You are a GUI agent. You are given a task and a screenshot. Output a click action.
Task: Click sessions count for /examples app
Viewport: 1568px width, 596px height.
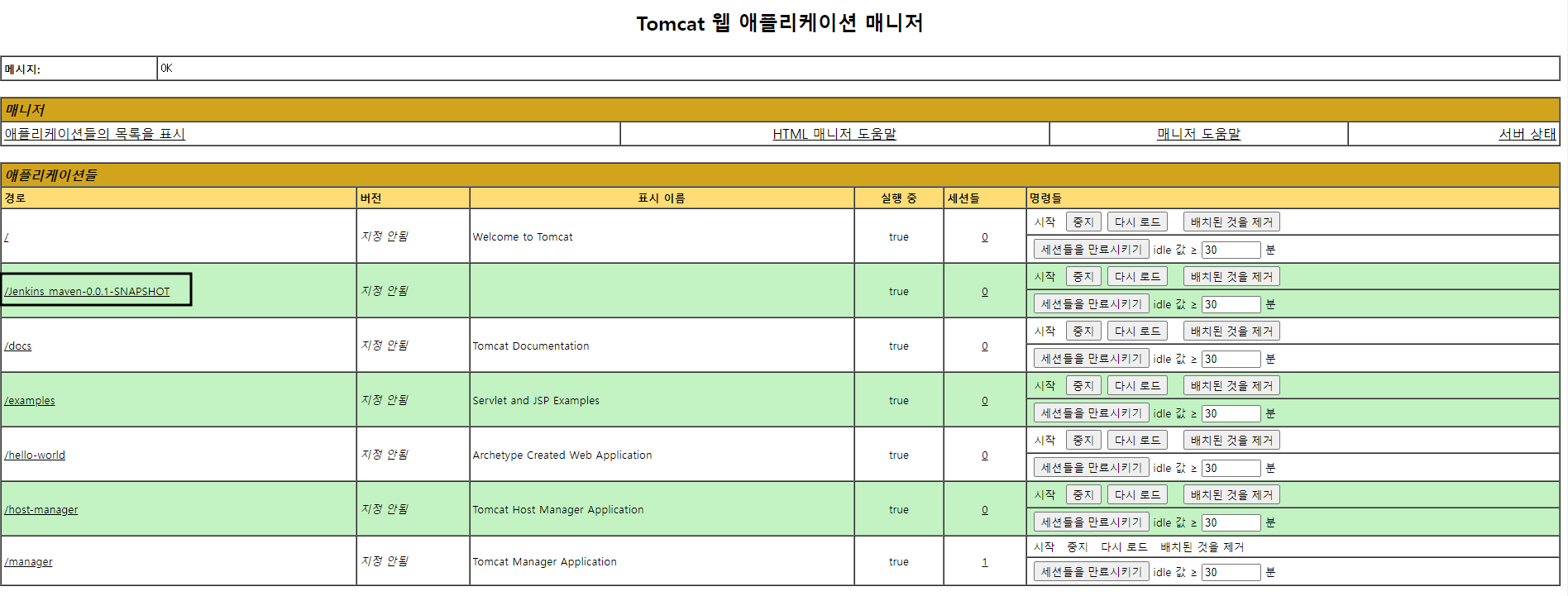[985, 401]
